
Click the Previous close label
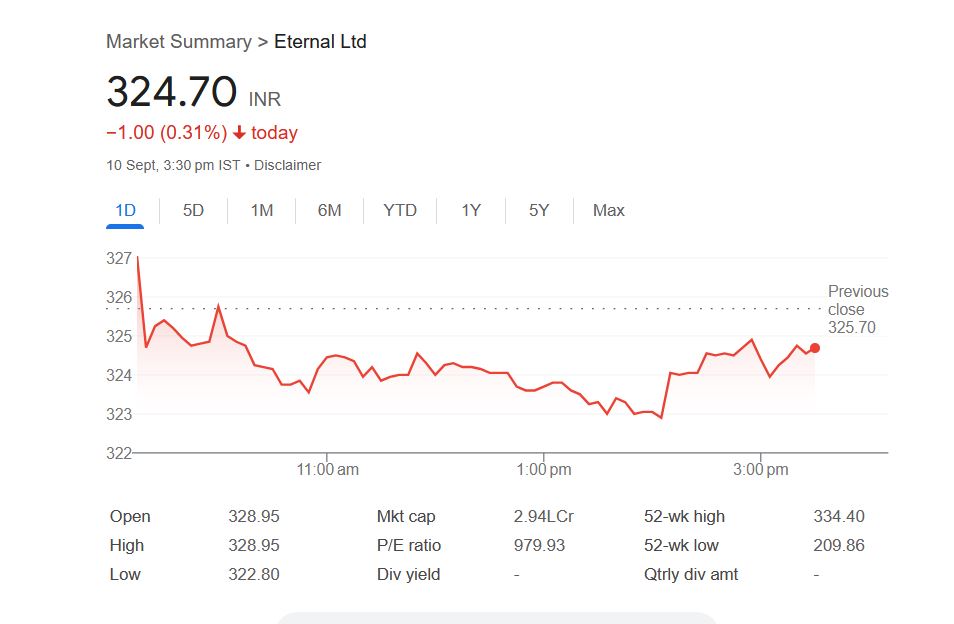tap(857, 300)
